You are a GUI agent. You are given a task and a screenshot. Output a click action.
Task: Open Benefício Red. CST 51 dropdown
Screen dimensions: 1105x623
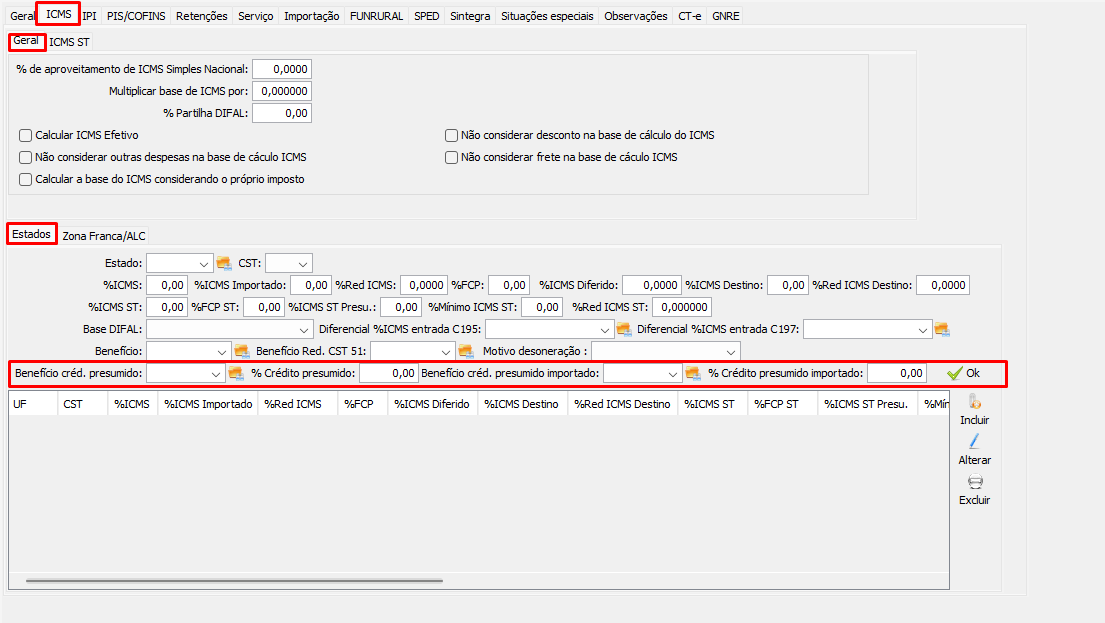(412, 351)
